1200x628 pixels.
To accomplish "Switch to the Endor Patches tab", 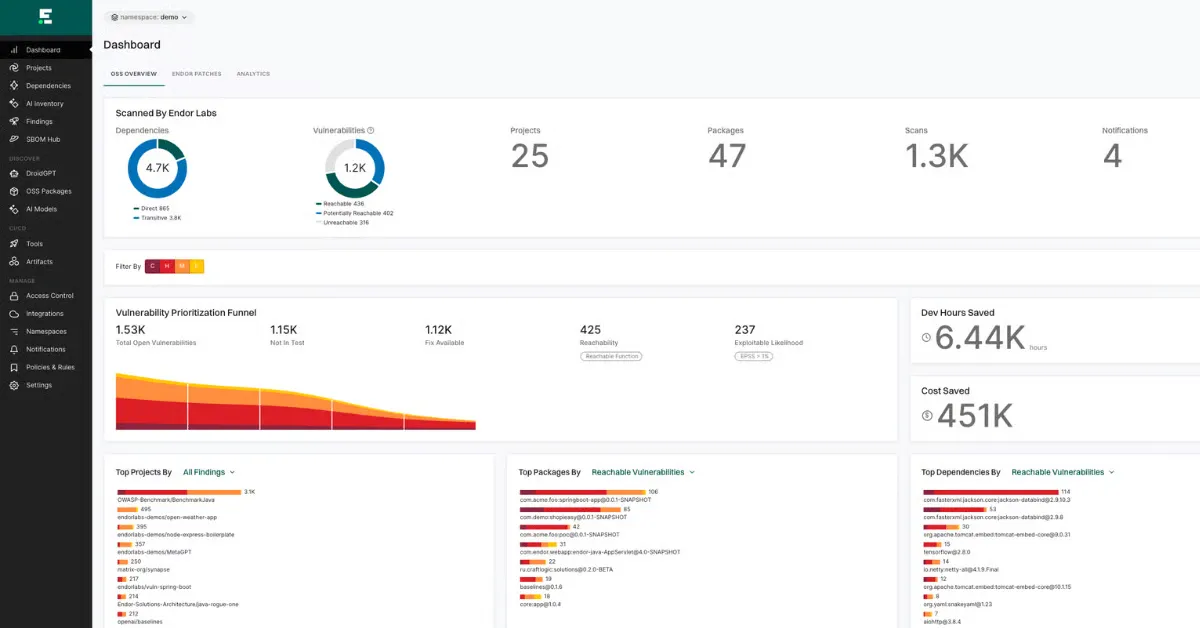I will pos(196,73).
